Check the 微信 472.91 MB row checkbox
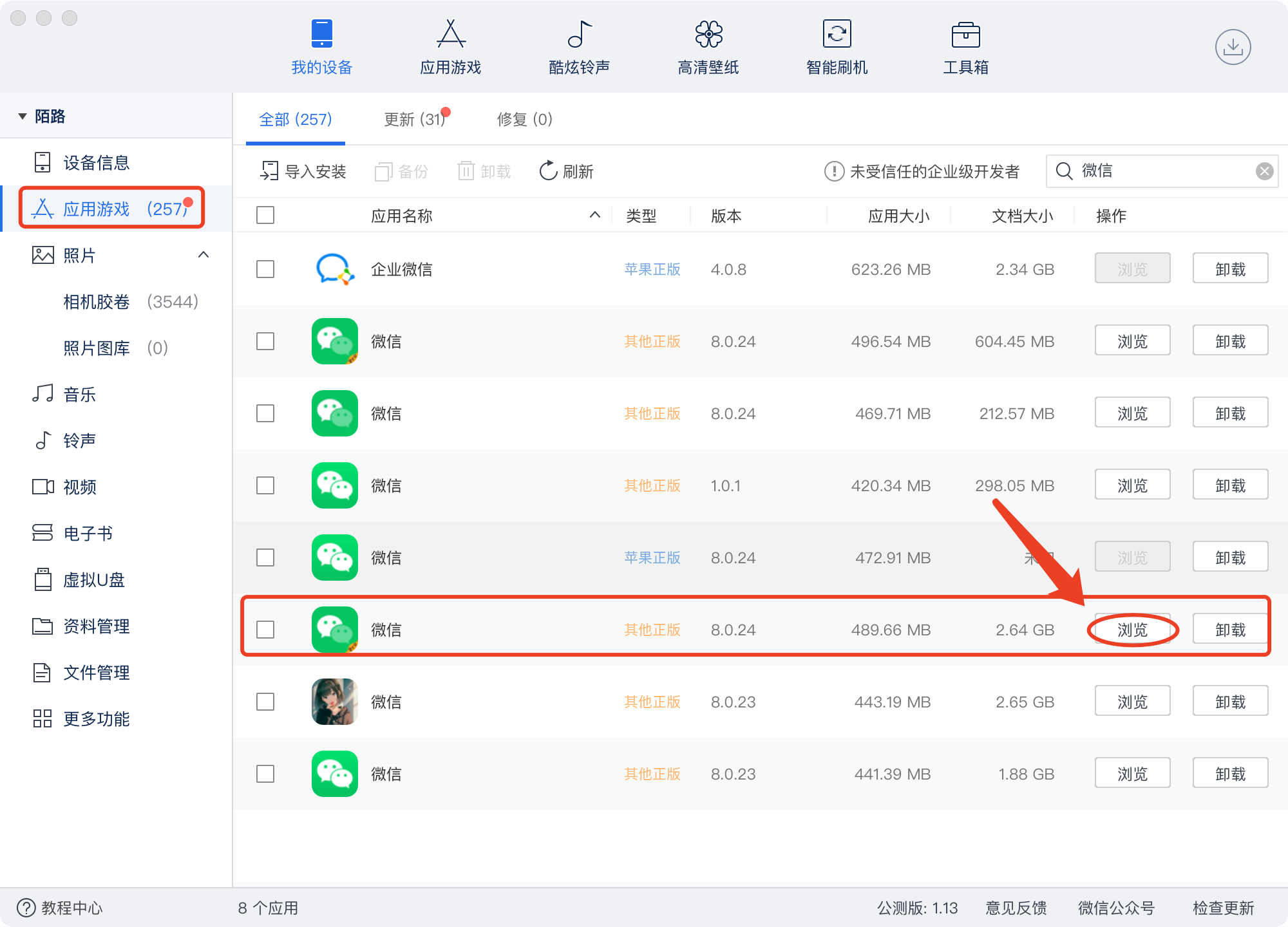 click(x=265, y=557)
